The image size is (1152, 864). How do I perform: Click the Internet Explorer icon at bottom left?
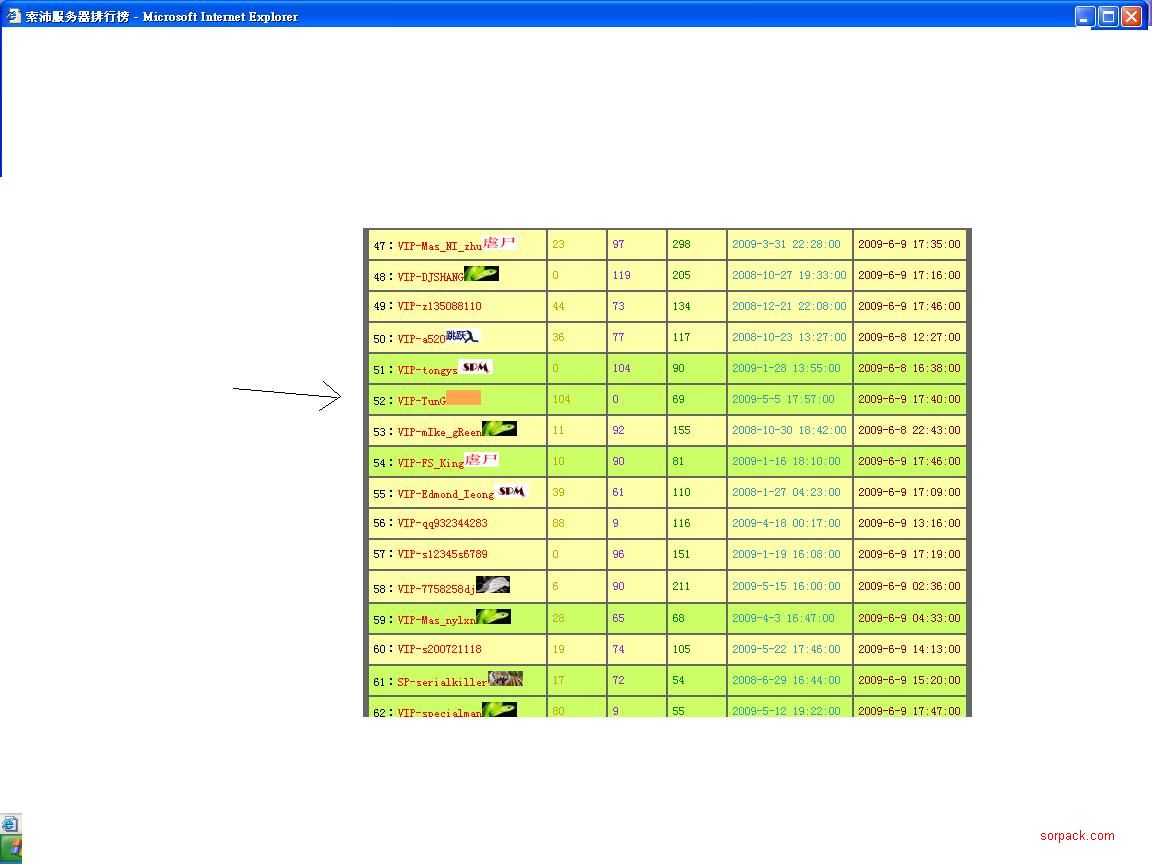9,824
